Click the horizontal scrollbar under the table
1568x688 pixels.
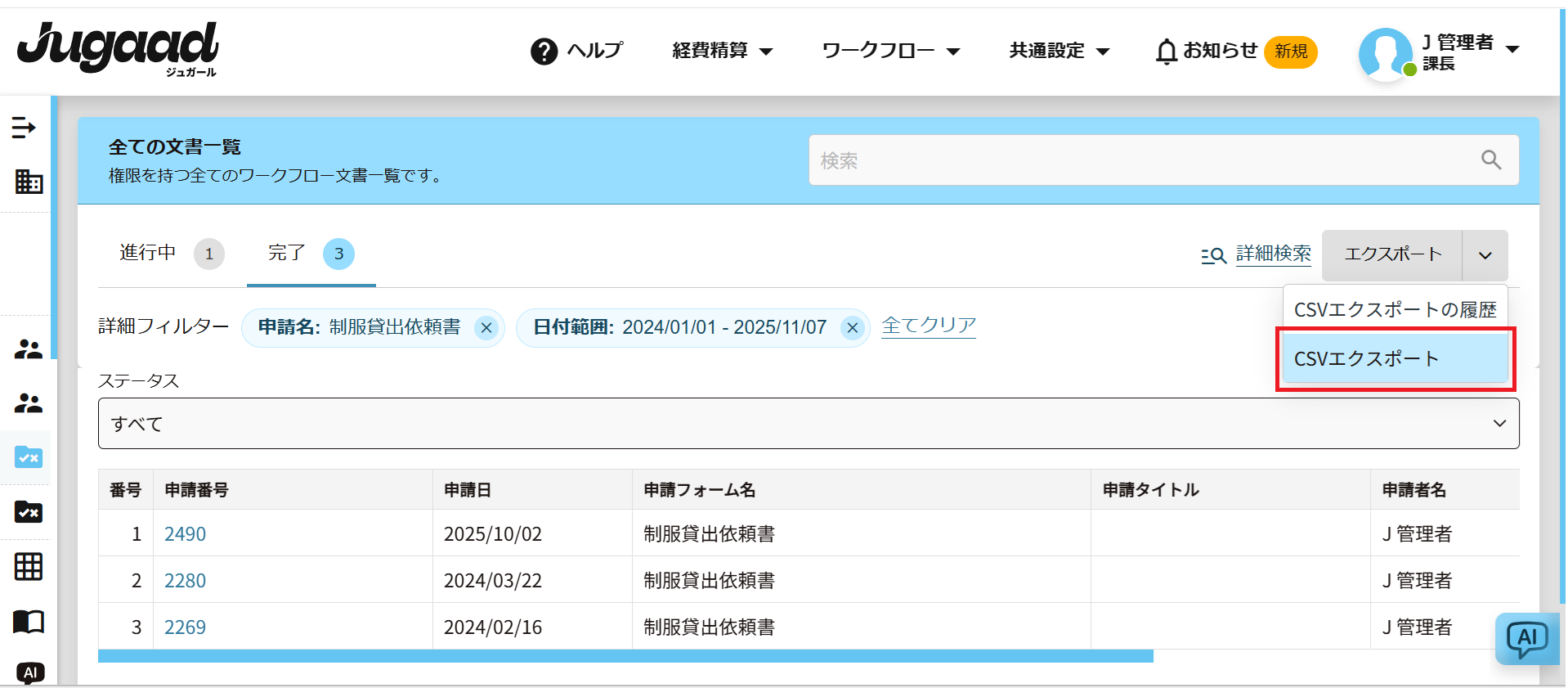pos(625,656)
